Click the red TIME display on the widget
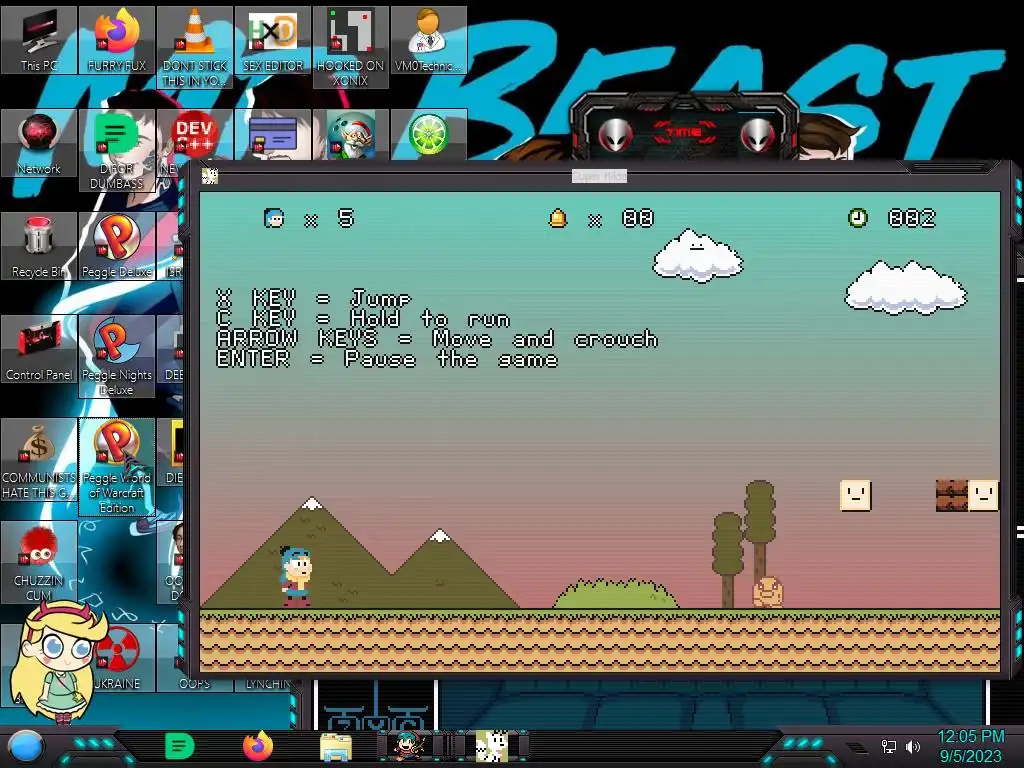The width and height of the screenshot is (1024, 768). tap(686, 133)
